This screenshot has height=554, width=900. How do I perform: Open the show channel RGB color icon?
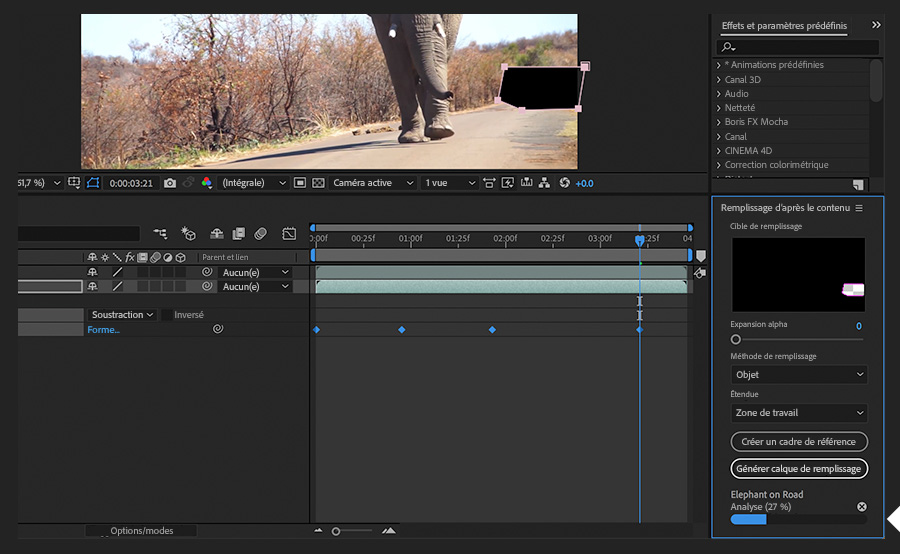pyautogui.click(x=207, y=183)
